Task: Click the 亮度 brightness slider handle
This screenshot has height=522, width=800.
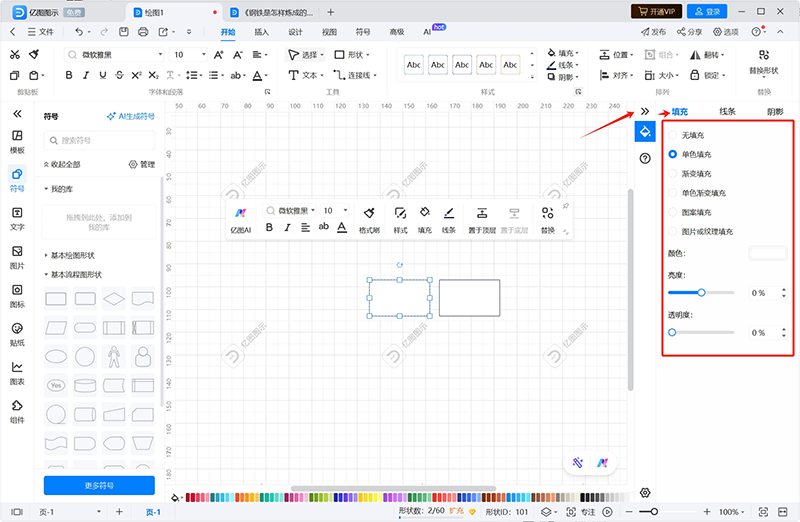Action: click(702, 292)
